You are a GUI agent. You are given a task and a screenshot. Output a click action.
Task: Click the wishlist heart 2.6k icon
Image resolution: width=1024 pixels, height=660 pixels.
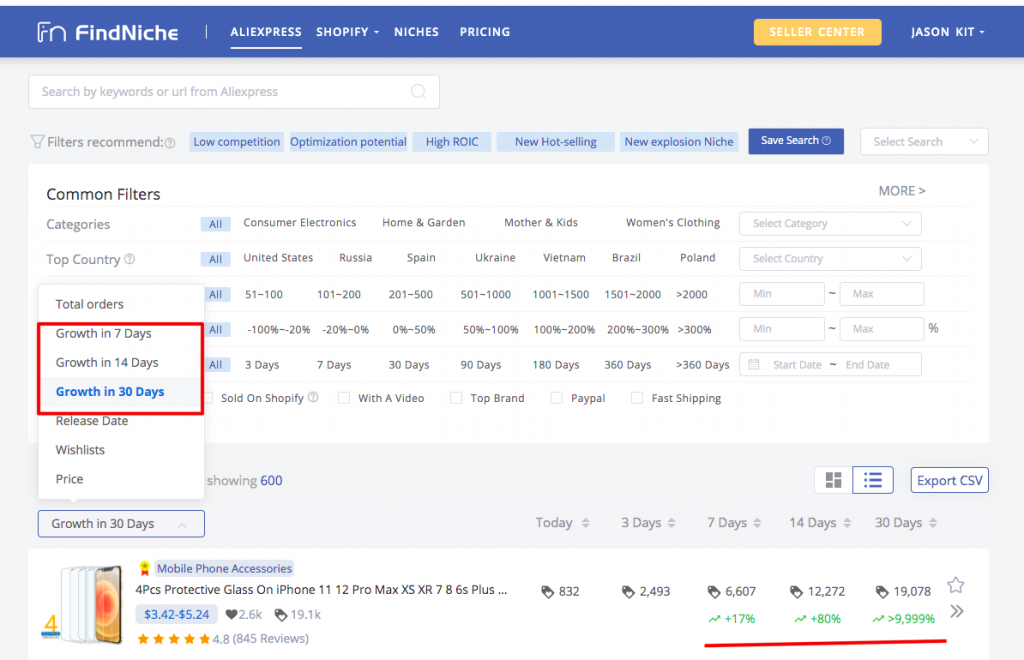tap(231, 614)
